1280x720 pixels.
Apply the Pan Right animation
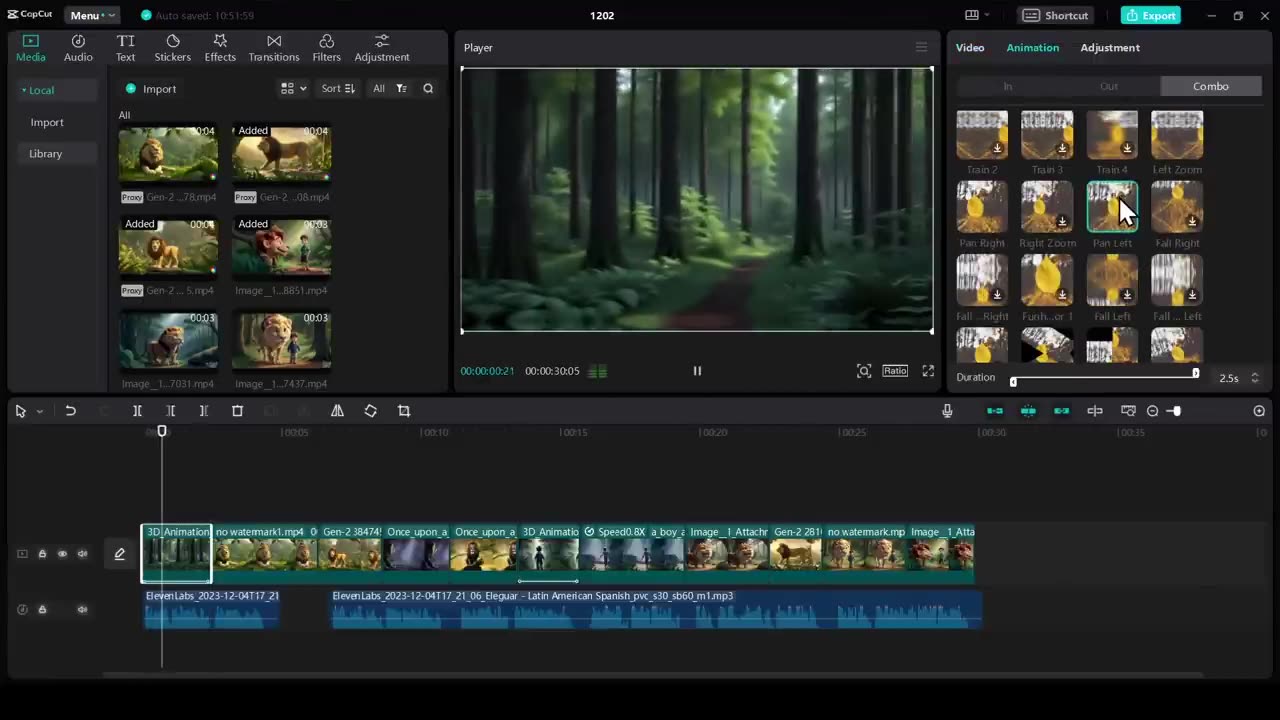(982, 206)
